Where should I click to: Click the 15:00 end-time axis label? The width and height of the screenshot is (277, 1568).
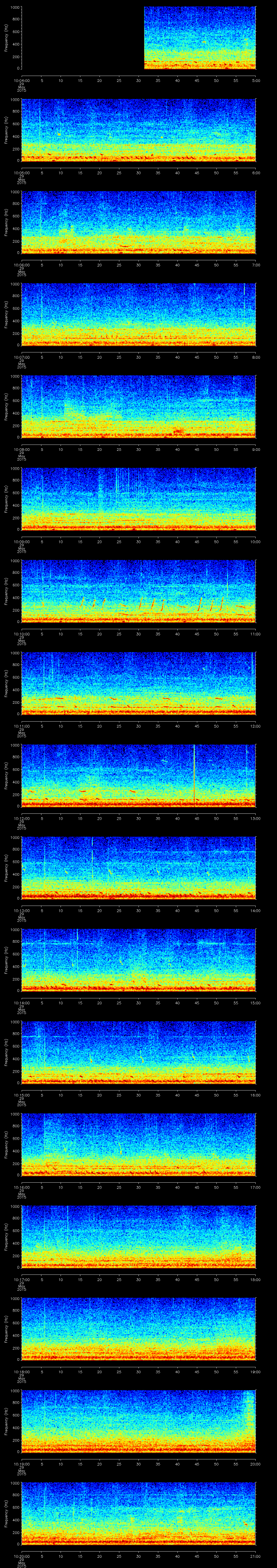pos(256,1003)
